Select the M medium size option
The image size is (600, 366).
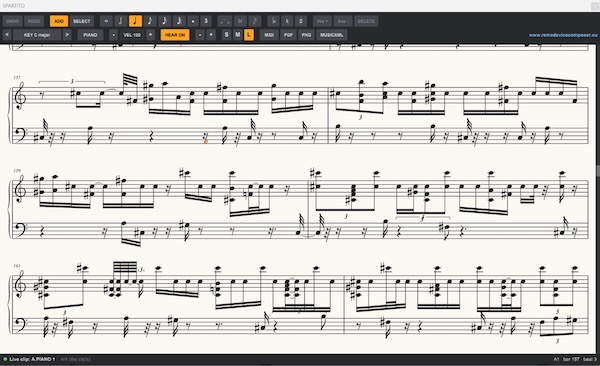pos(238,35)
